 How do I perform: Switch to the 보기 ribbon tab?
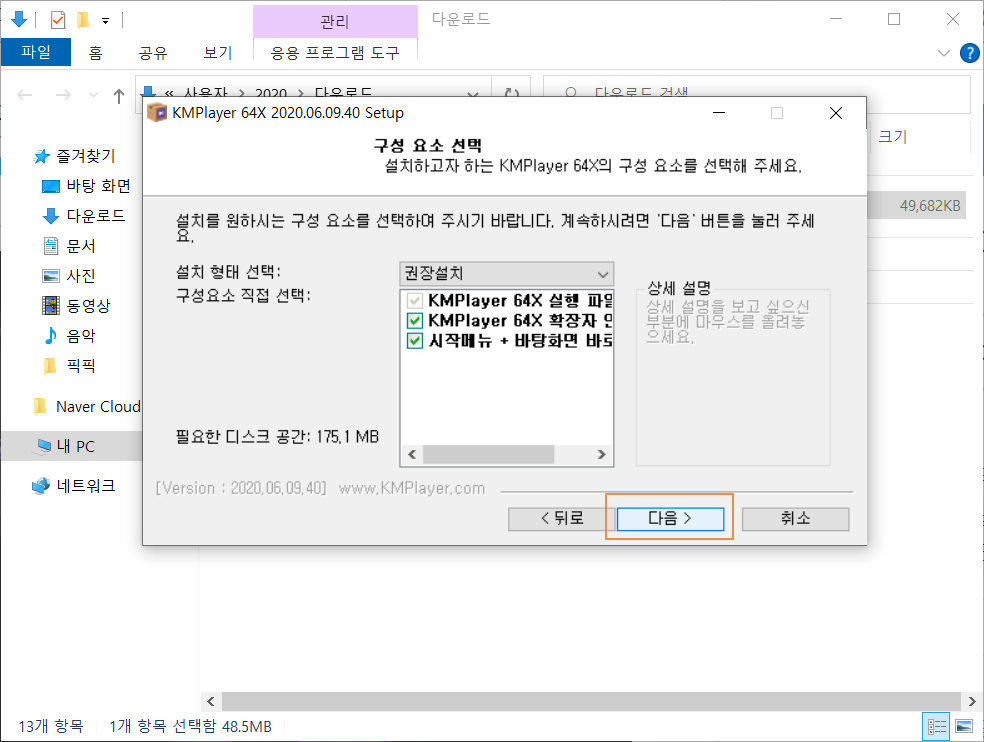coord(218,53)
